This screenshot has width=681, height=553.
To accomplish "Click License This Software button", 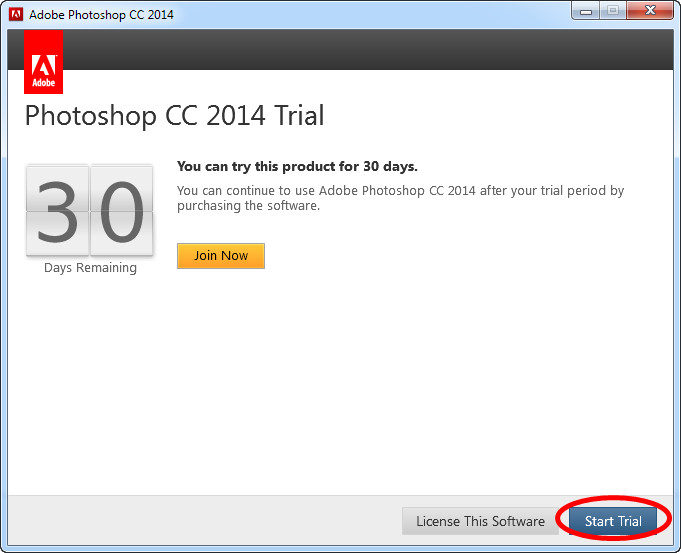I will click(480, 521).
